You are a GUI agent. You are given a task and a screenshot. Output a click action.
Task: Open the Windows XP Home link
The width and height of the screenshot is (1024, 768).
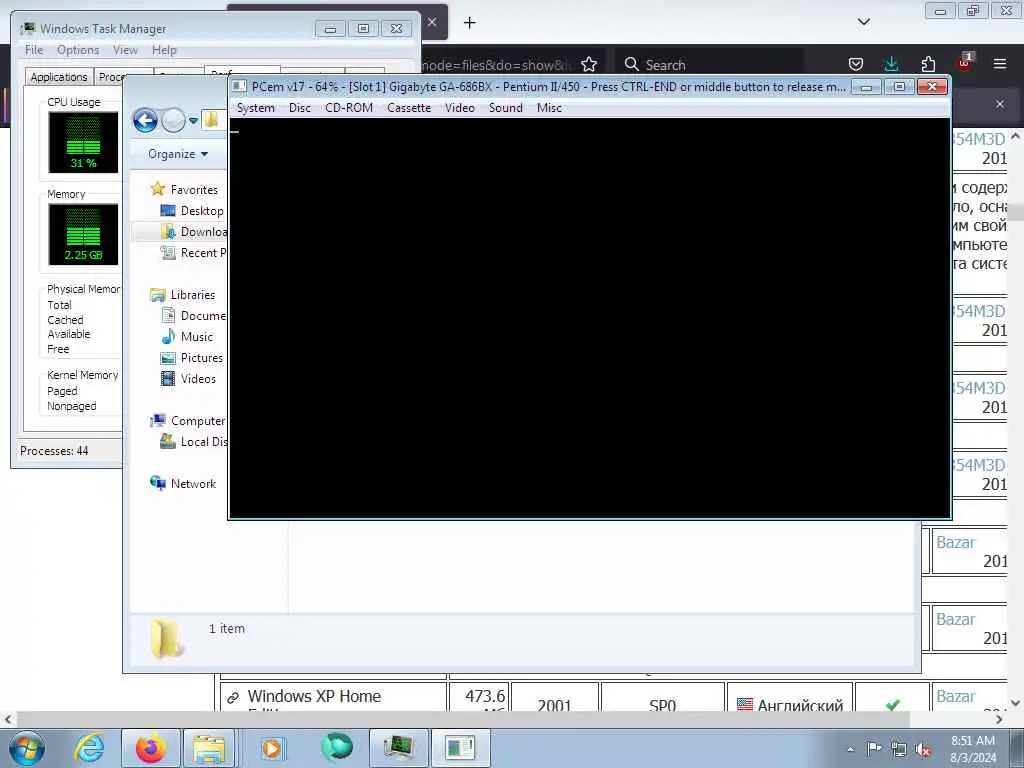click(314, 697)
